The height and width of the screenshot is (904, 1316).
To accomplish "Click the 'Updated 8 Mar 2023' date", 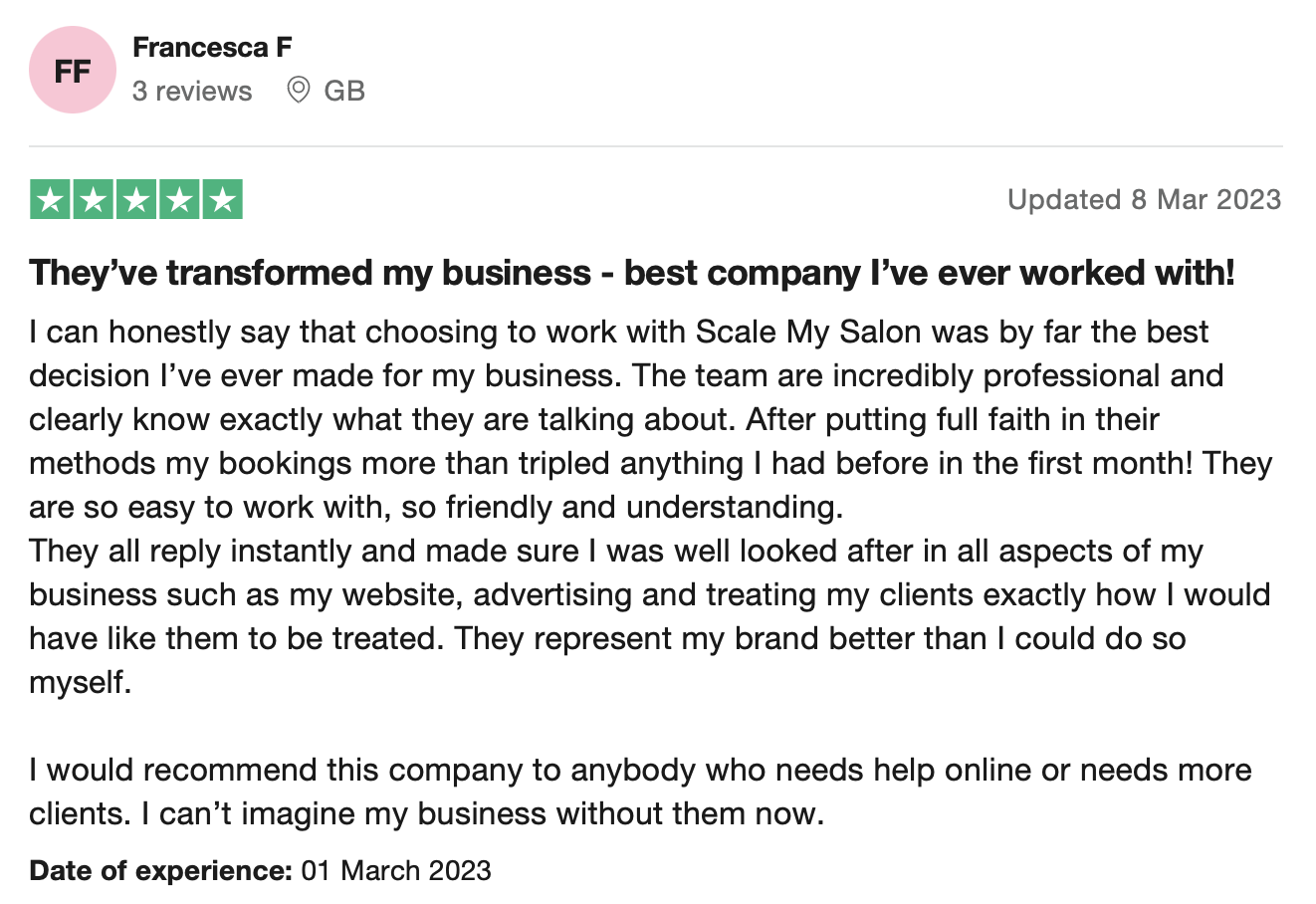I will point(1144,199).
